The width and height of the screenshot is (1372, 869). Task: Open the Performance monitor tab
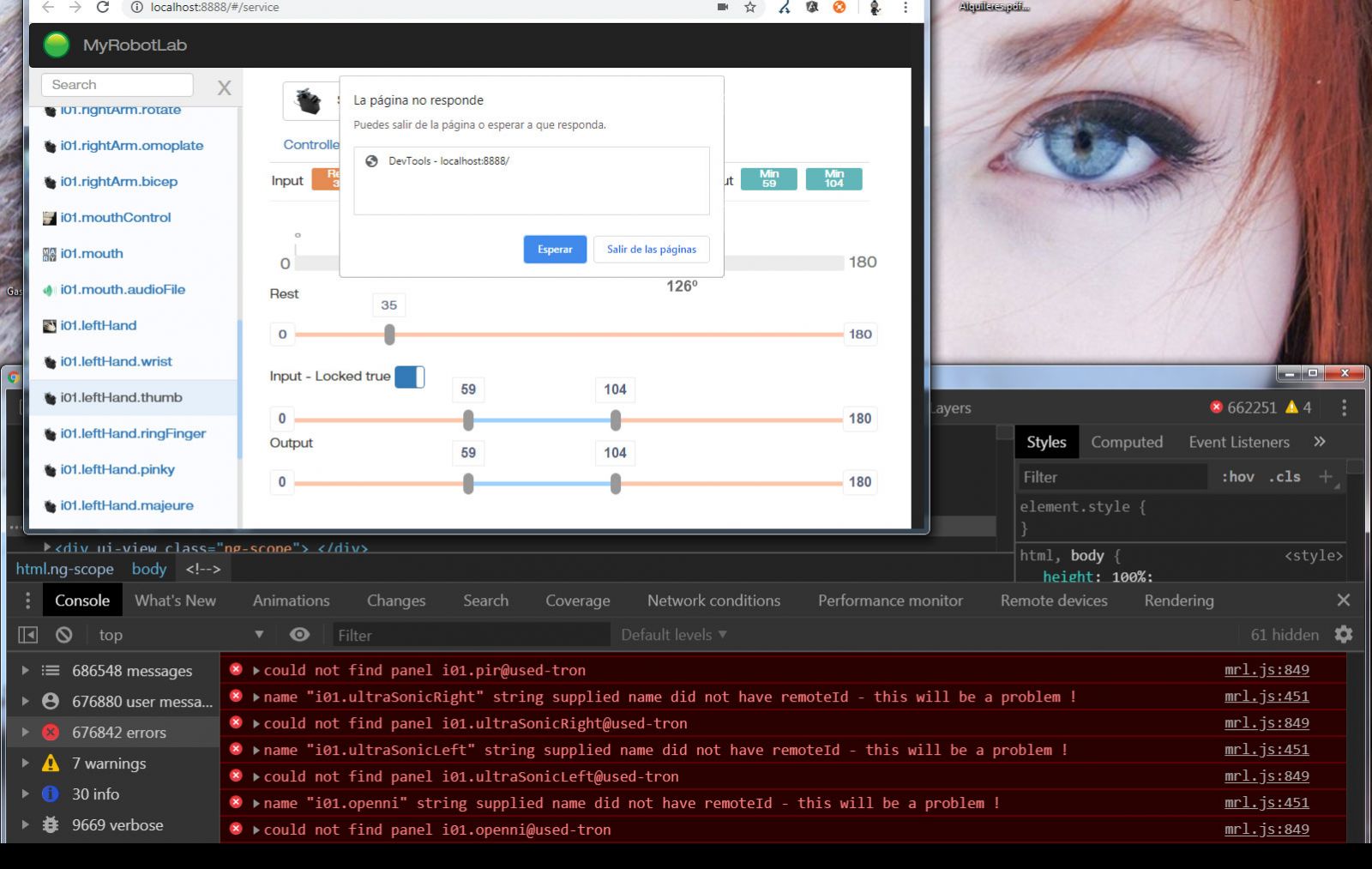pos(890,600)
